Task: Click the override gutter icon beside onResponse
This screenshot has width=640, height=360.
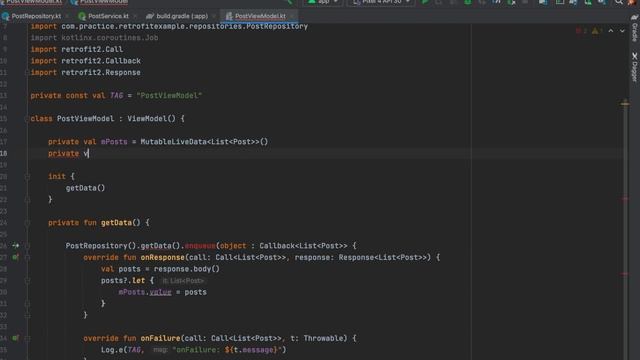Action: click(x=15, y=257)
